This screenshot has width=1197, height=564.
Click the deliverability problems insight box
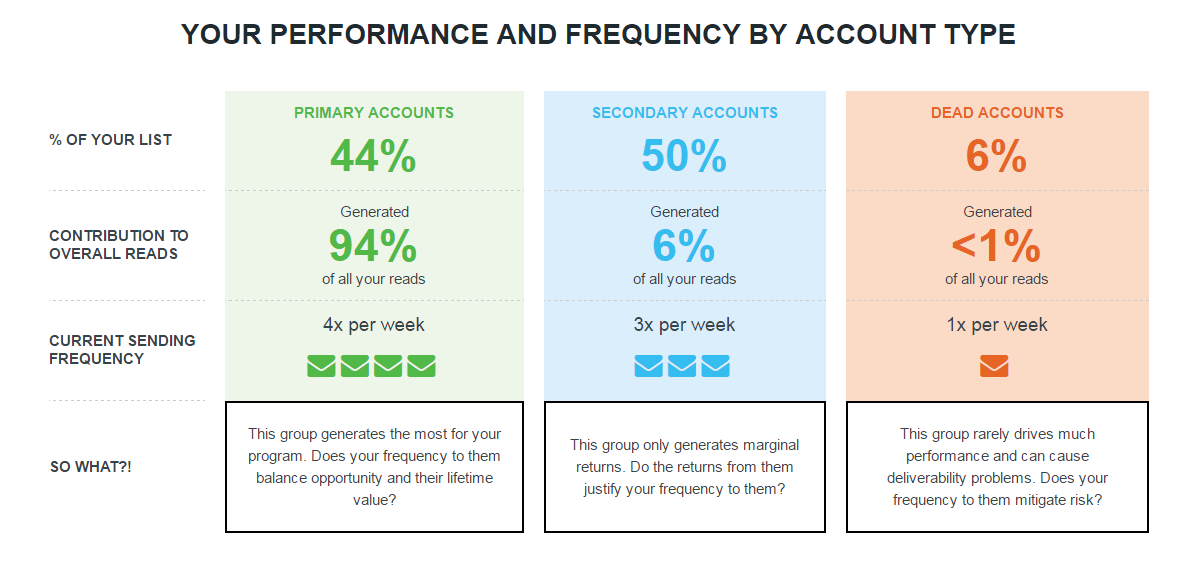[x=997, y=467]
